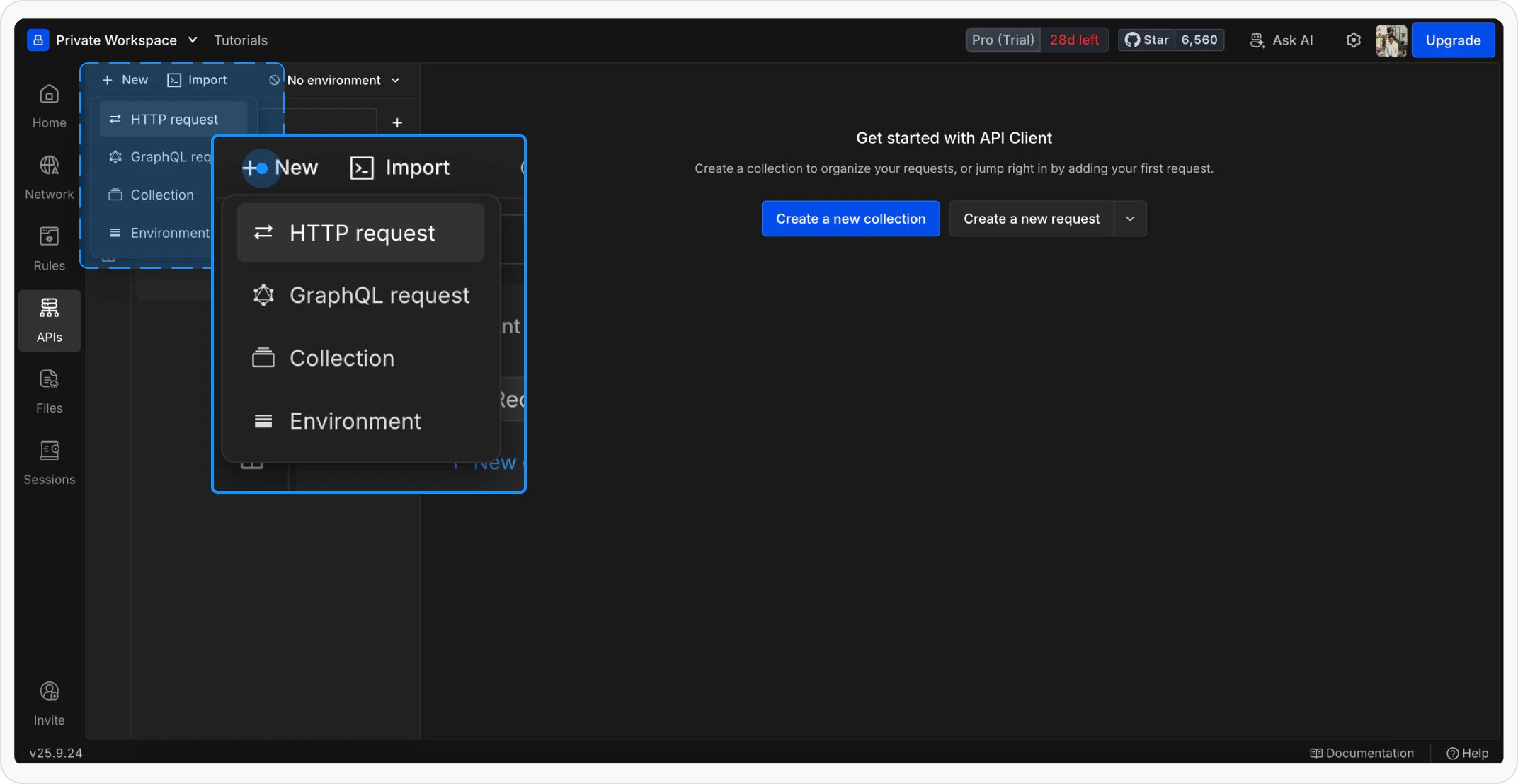Viewport: 1518px width, 784px height.
Task: Open the Create a new request dropdown arrow
Action: coord(1130,219)
